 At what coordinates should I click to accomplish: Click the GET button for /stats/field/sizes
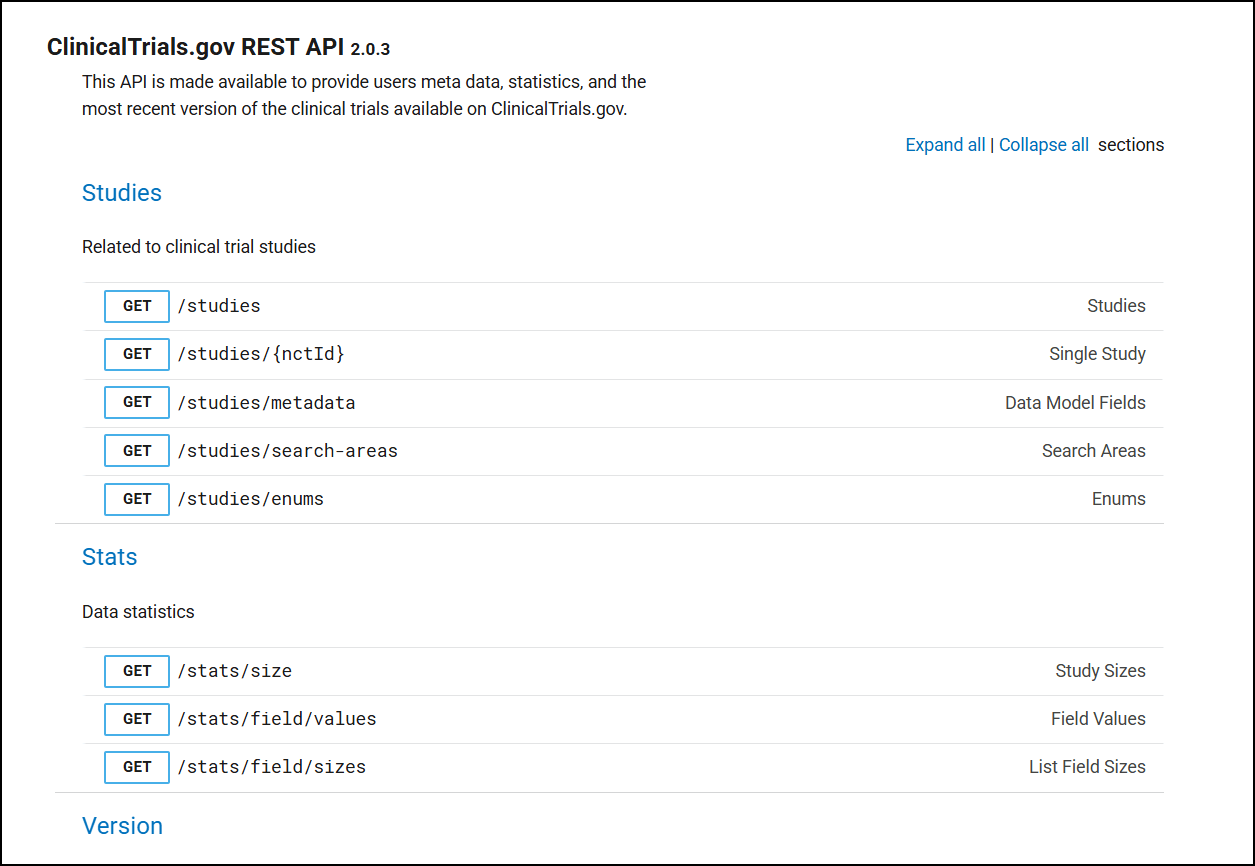click(x=137, y=767)
